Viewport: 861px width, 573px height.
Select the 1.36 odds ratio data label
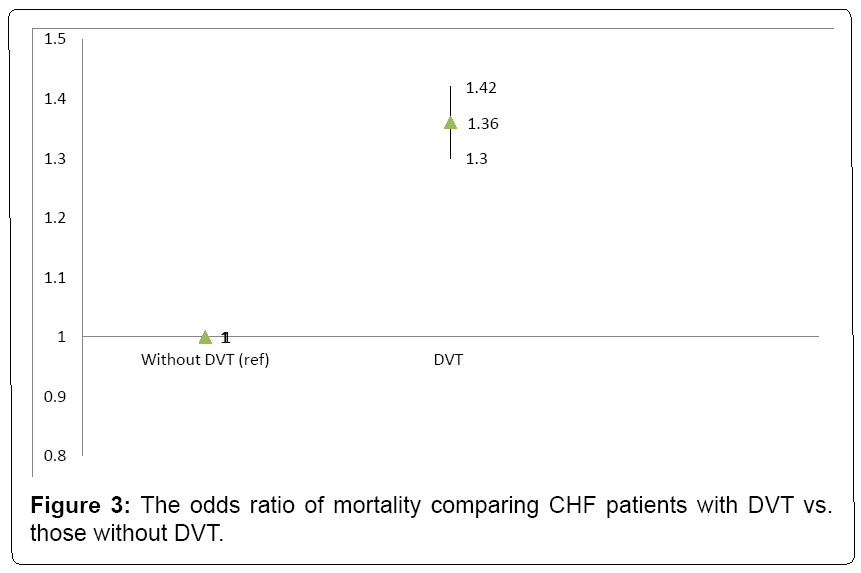click(x=483, y=124)
